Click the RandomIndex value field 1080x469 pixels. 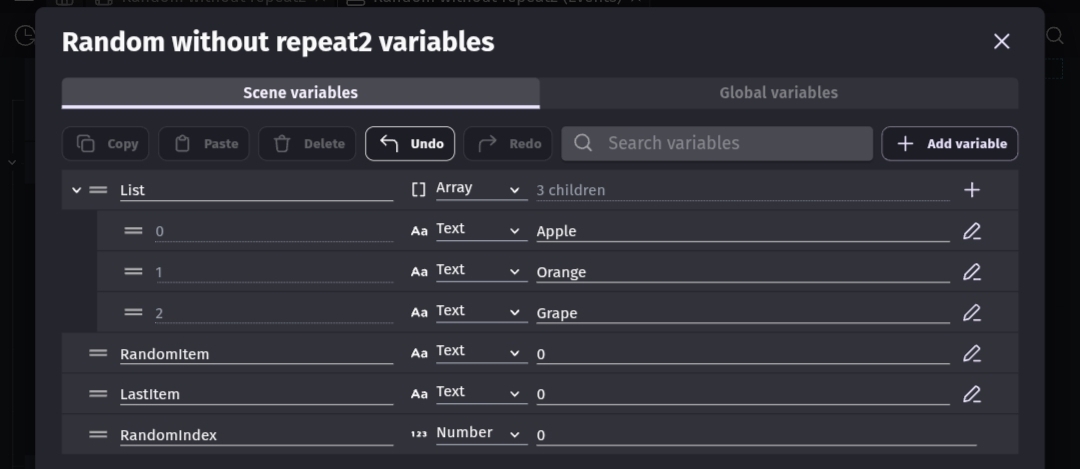coord(755,435)
